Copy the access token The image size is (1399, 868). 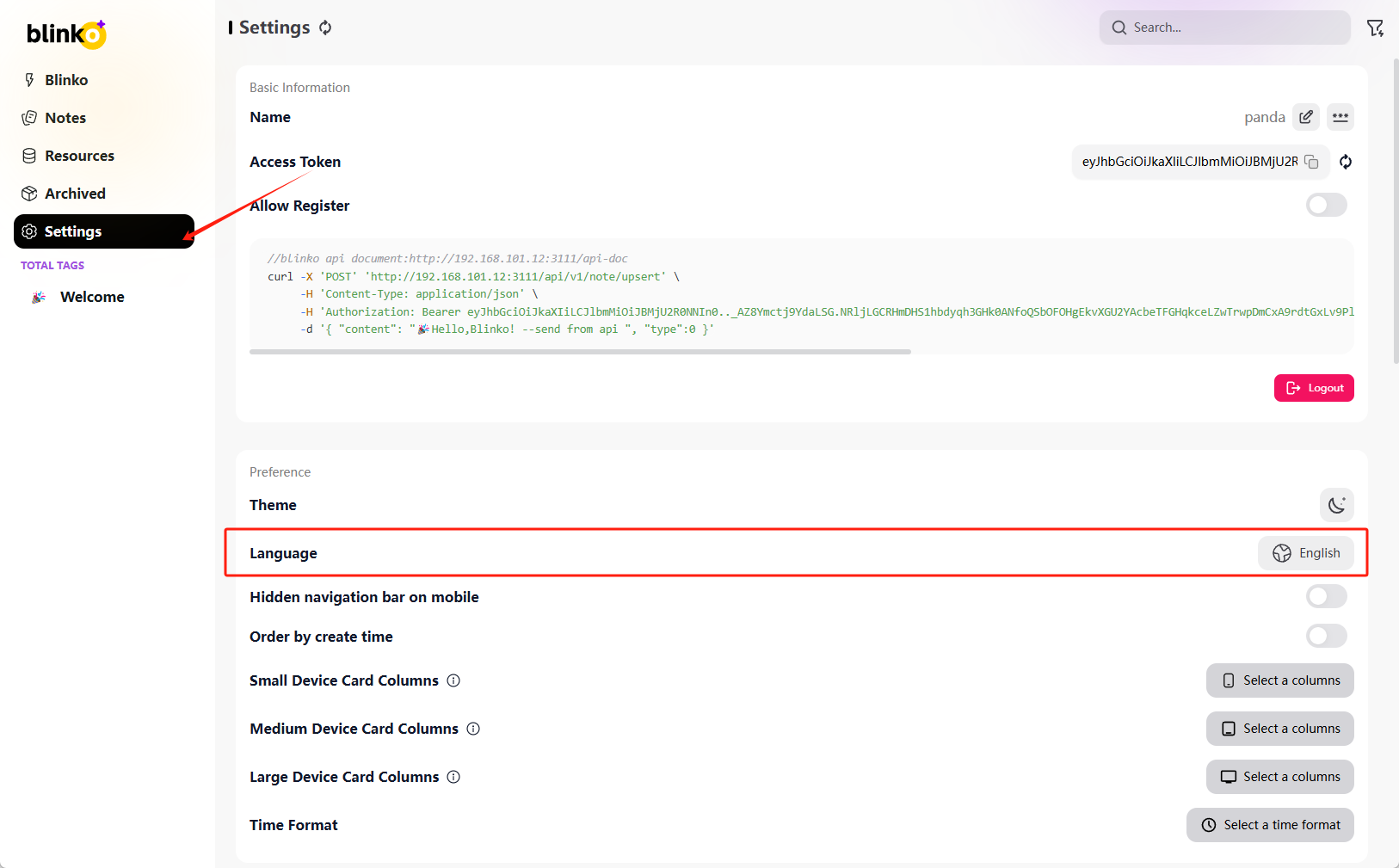coord(1311,162)
